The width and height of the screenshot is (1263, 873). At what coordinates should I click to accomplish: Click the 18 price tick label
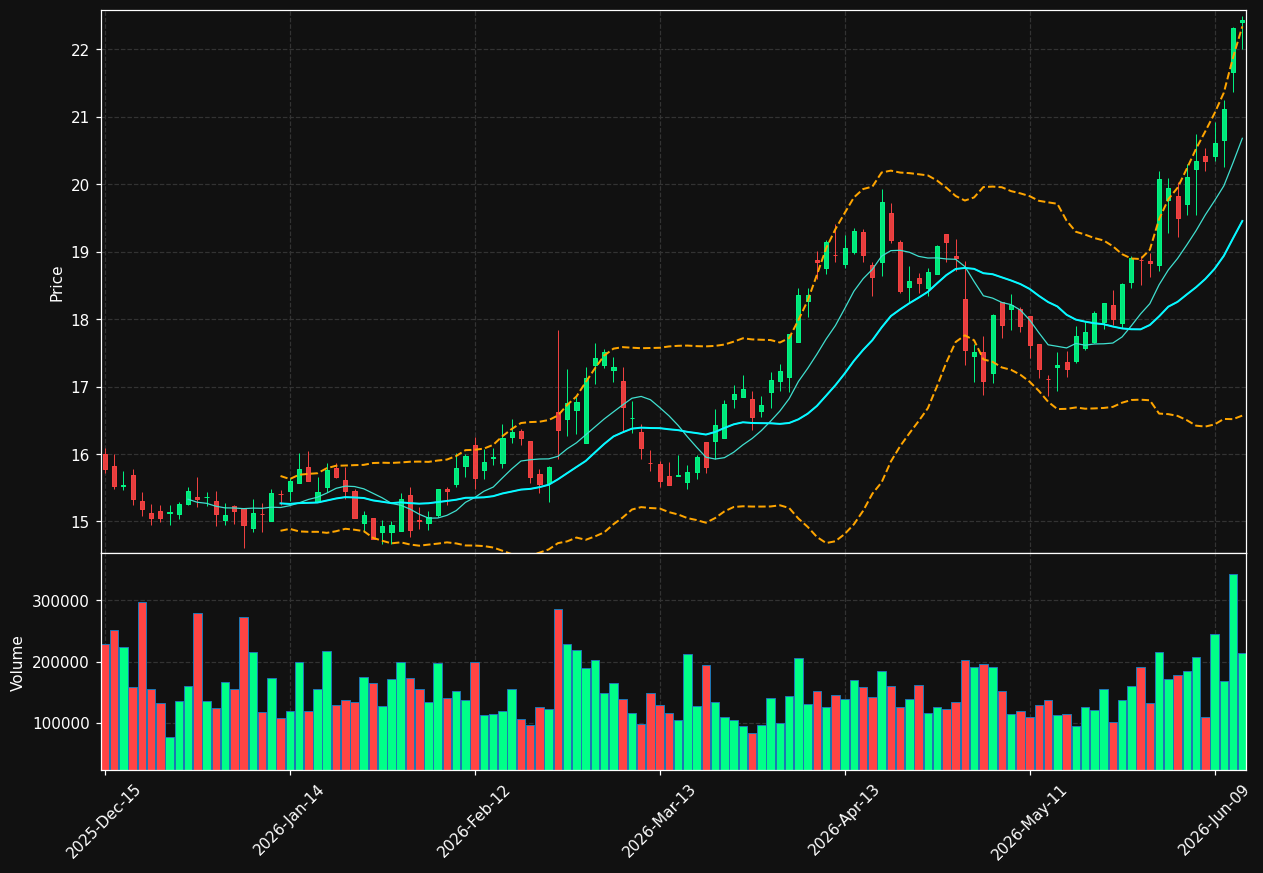(x=80, y=320)
